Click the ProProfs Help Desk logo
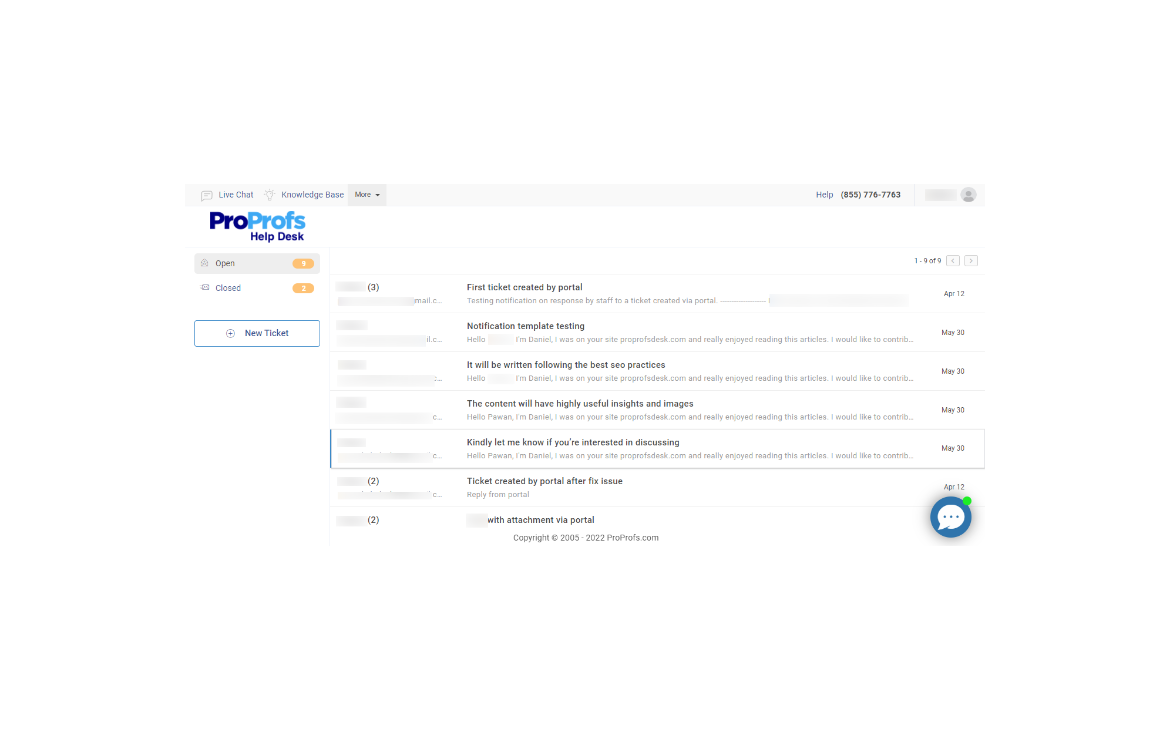The width and height of the screenshot is (1170, 730). 257,226
